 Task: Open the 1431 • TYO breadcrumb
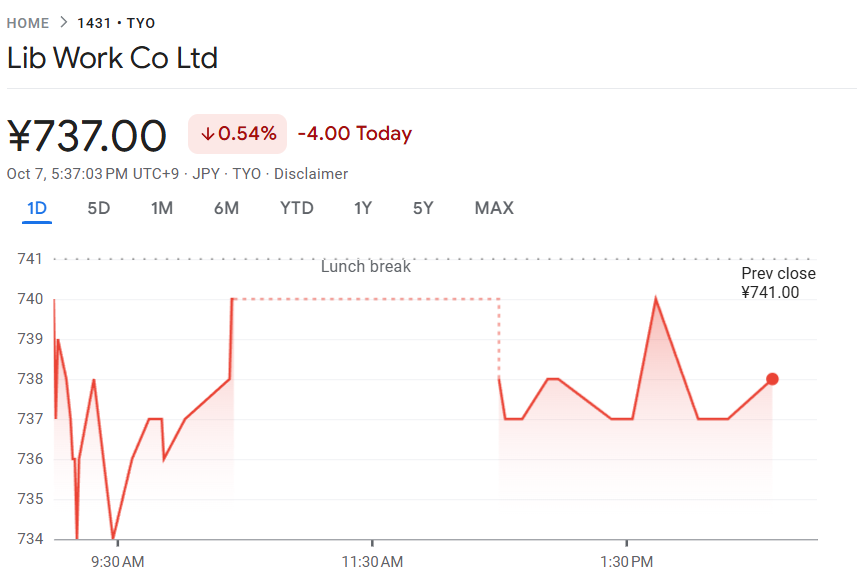coord(116,23)
